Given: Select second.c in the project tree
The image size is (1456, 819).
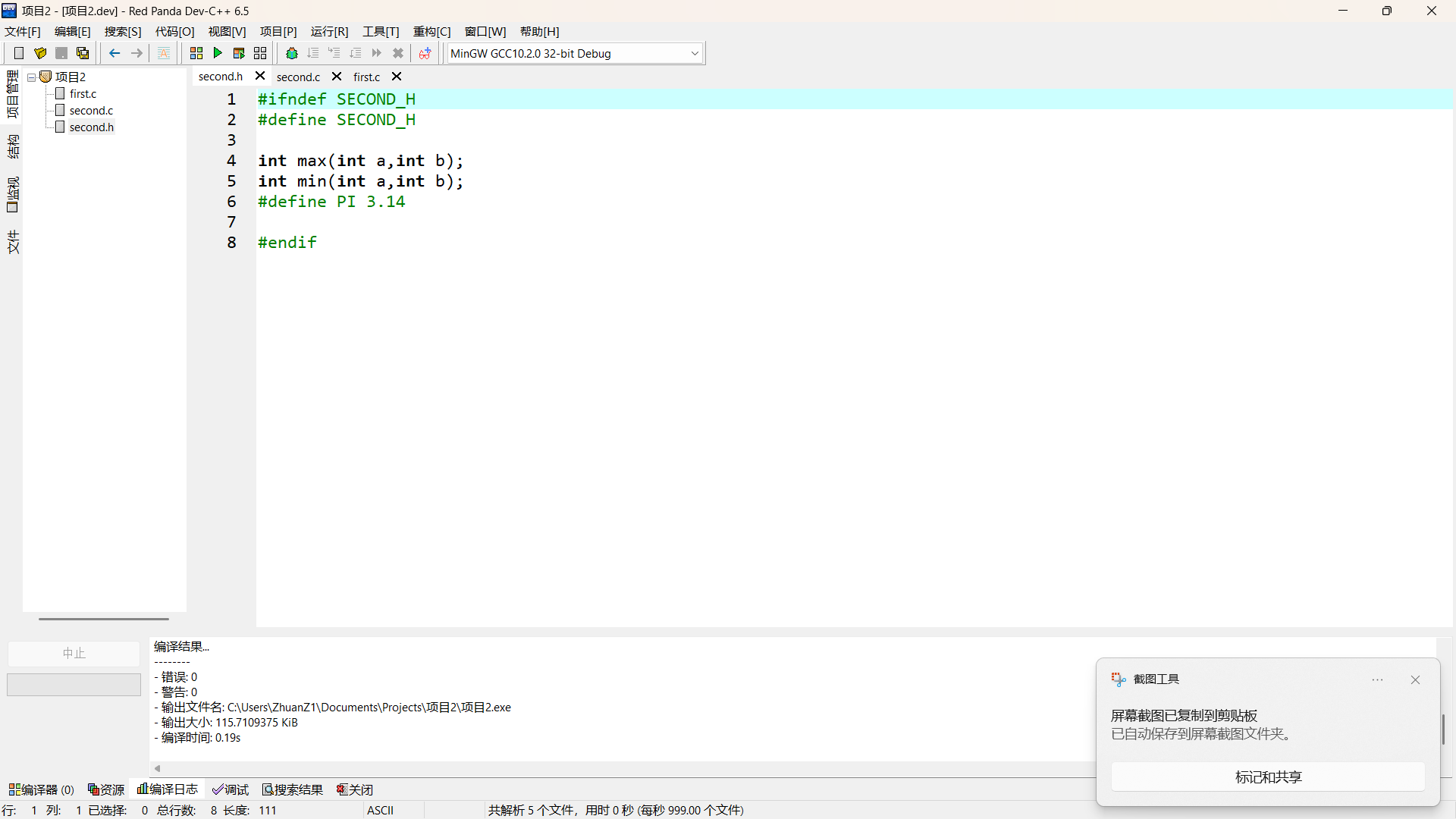Looking at the screenshot, I should point(91,111).
